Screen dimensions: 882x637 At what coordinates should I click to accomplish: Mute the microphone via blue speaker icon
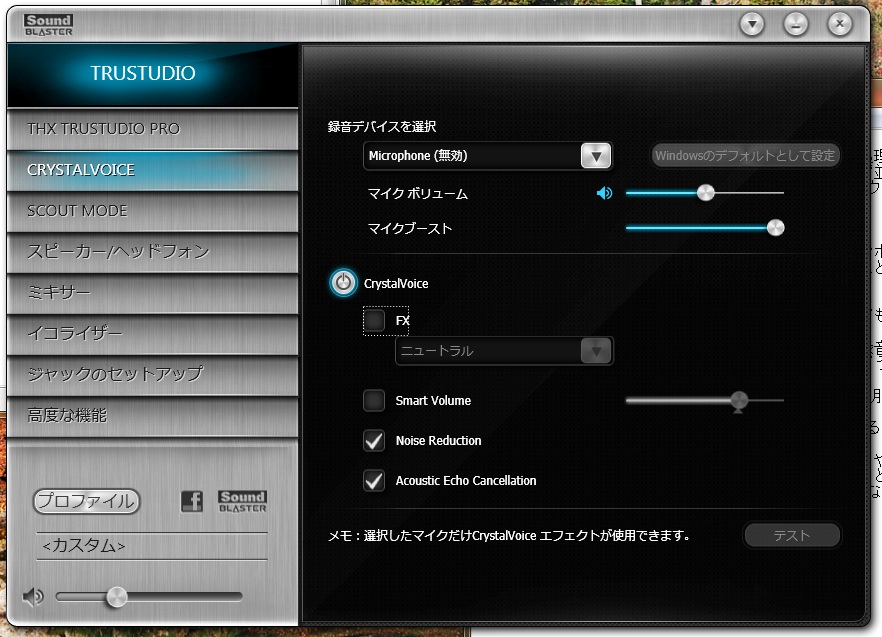click(x=604, y=193)
